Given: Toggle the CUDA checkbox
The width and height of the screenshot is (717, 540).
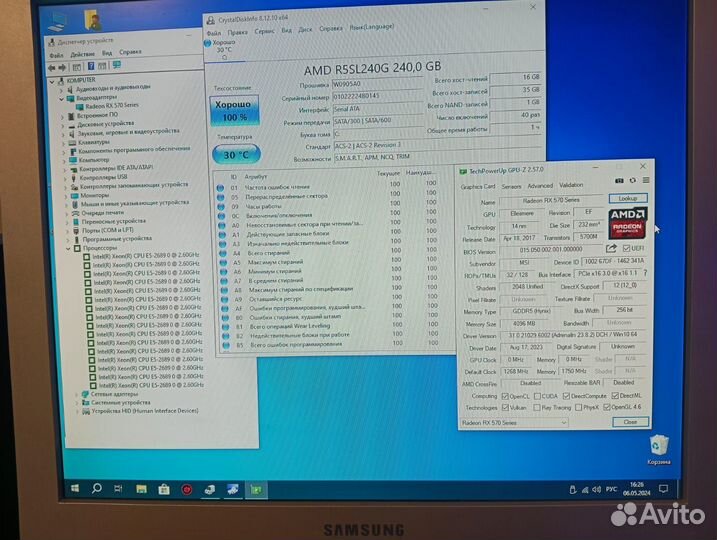Looking at the screenshot, I should click(537, 396).
